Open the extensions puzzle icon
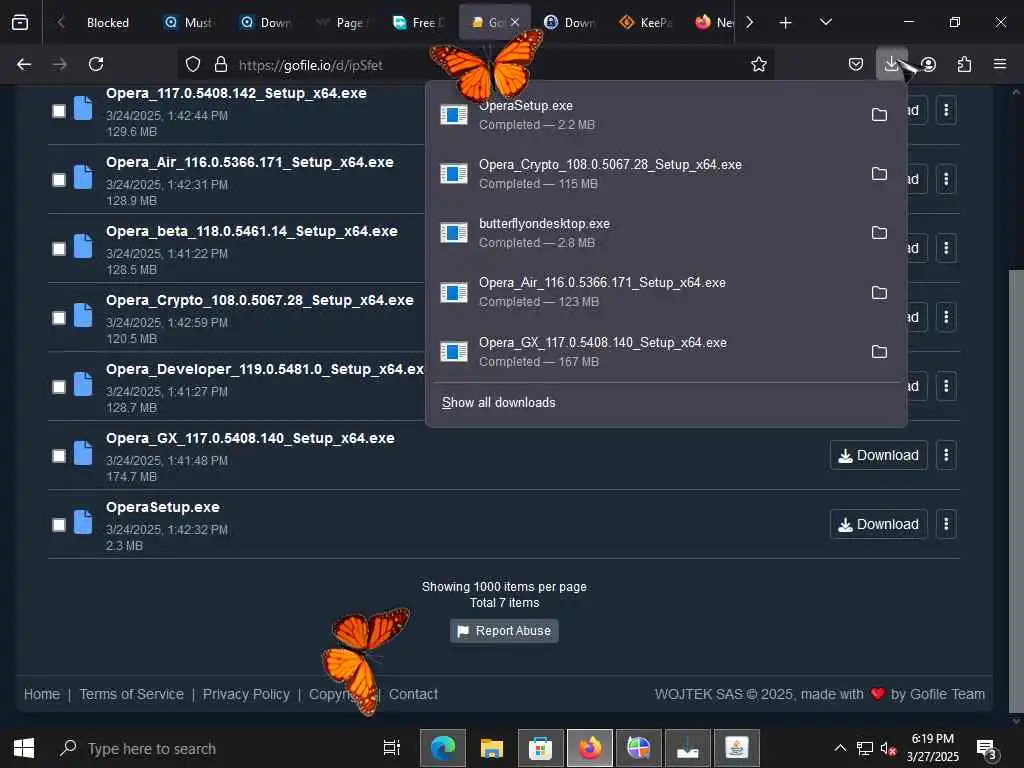 coord(964,64)
